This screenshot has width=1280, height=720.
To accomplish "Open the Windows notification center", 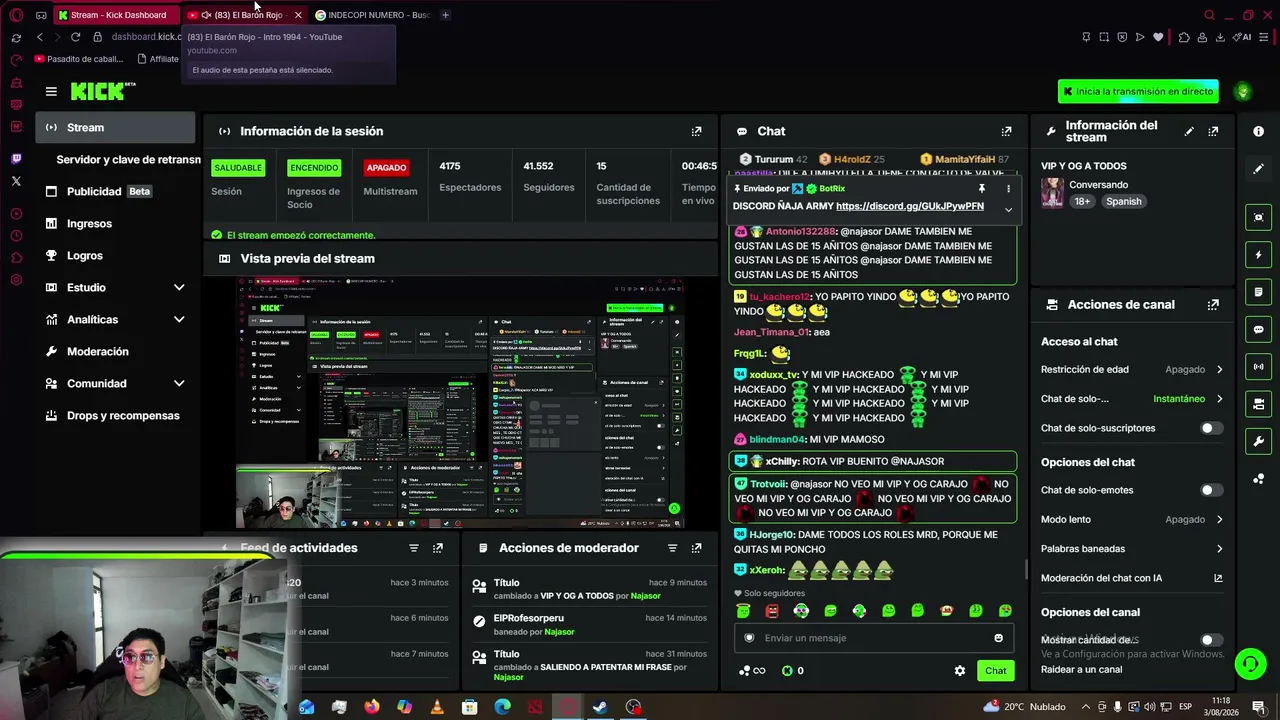I will click(x=1258, y=707).
